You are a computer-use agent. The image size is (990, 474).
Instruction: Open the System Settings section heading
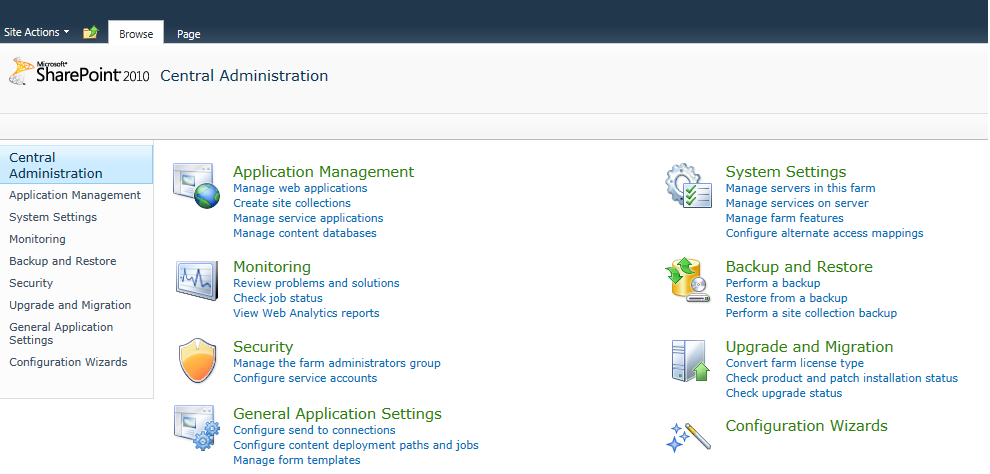coord(786,172)
